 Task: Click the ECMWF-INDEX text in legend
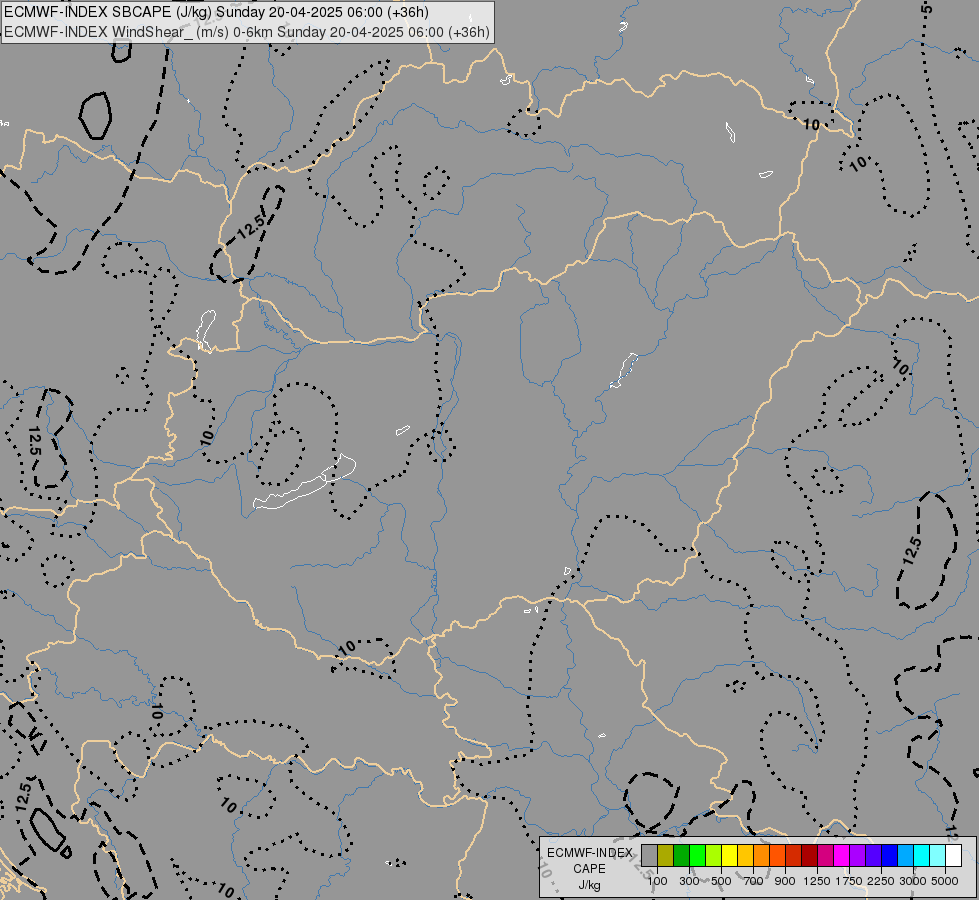[589, 853]
